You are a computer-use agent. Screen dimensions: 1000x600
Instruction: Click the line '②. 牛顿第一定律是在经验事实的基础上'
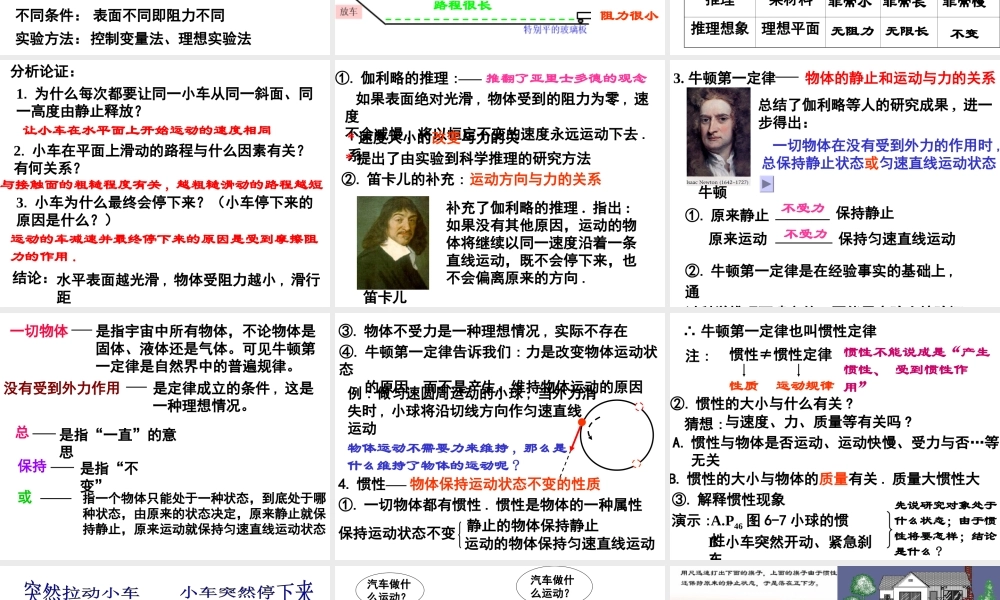click(x=820, y=271)
